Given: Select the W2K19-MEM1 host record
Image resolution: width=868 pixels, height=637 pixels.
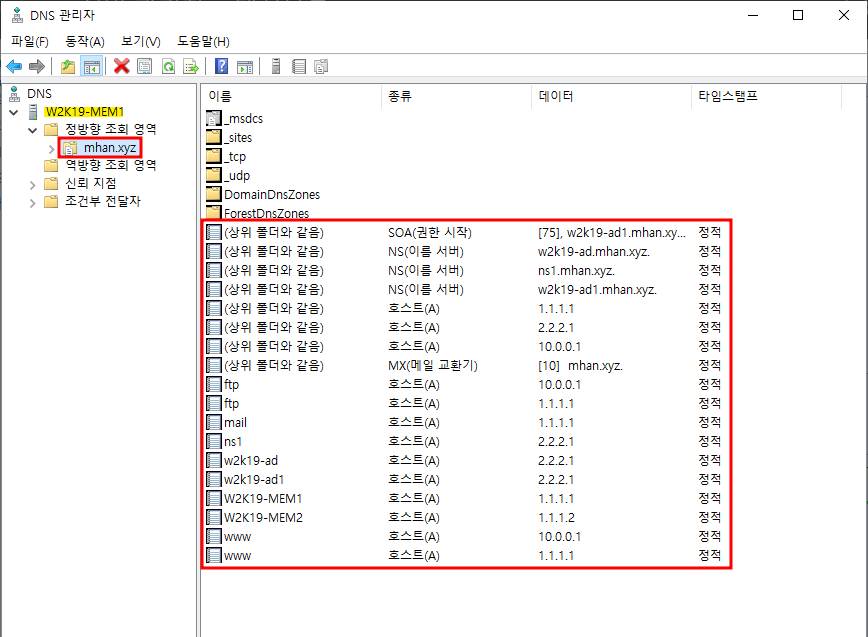Looking at the screenshot, I should pyautogui.click(x=464, y=499).
